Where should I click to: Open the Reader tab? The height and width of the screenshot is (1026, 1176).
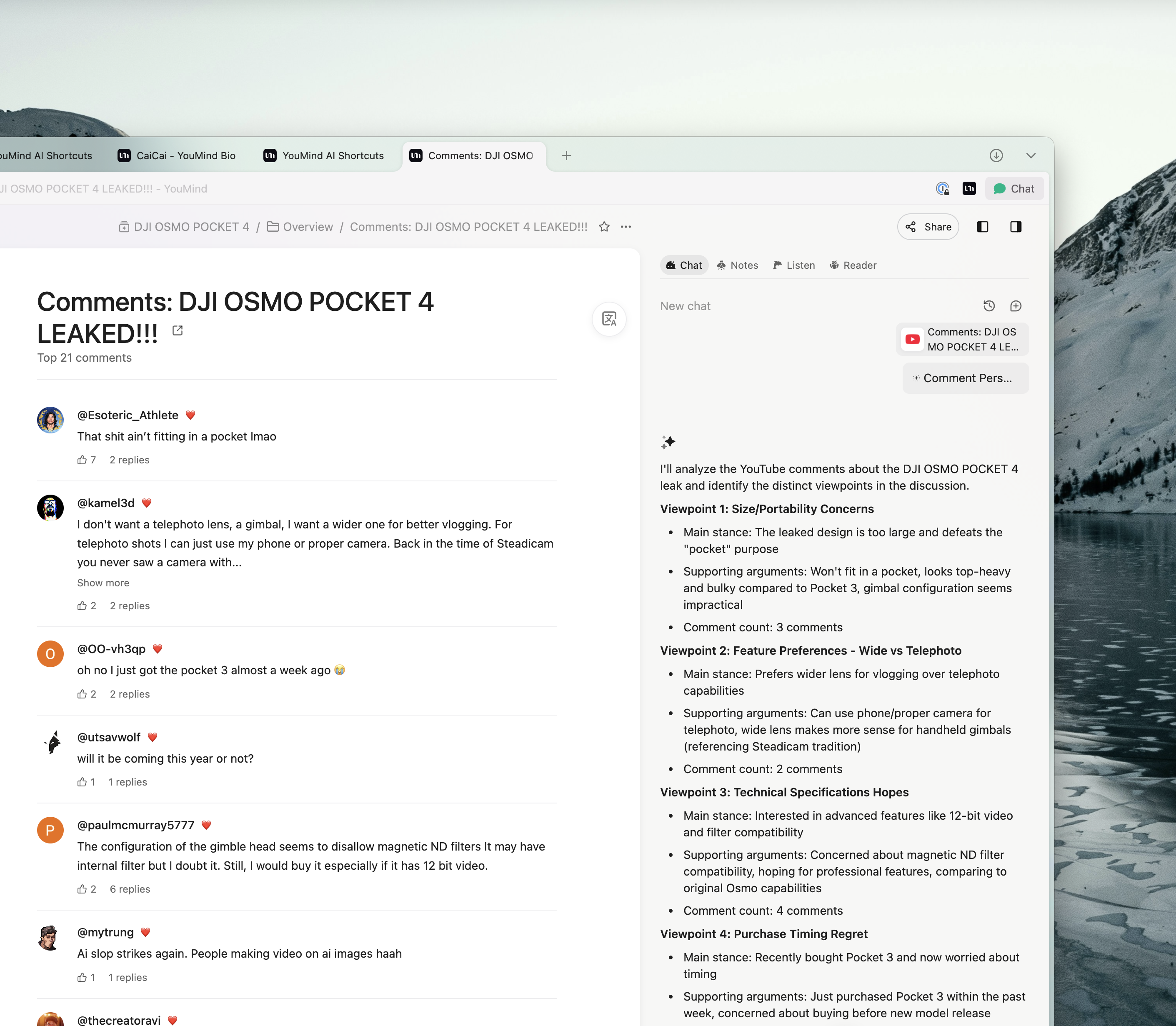coord(853,265)
